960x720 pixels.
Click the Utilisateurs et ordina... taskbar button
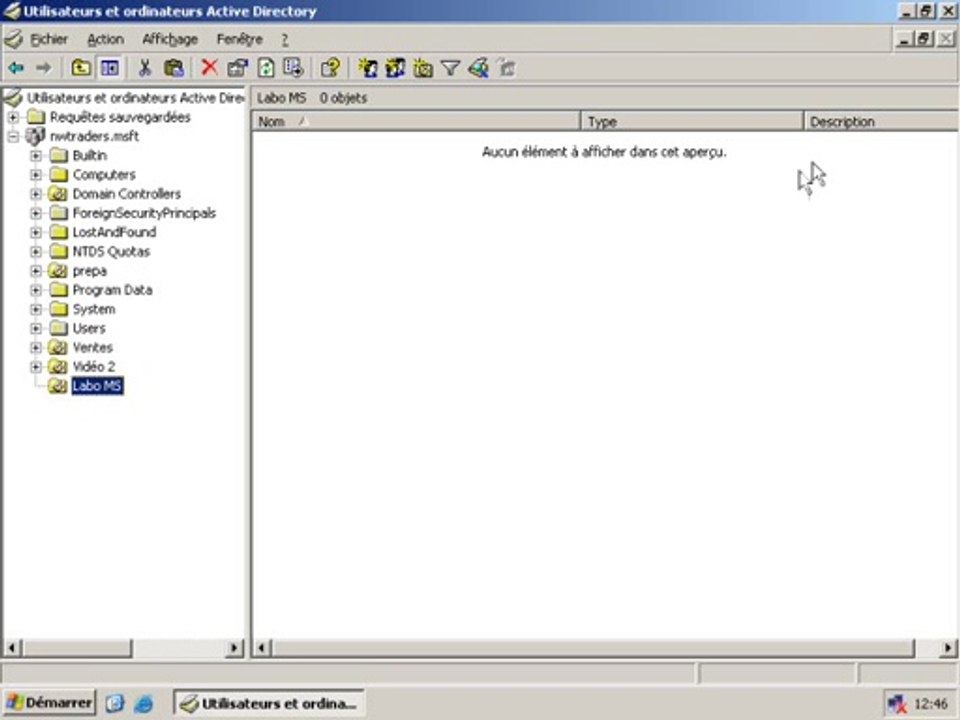pyautogui.click(x=269, y=703)
